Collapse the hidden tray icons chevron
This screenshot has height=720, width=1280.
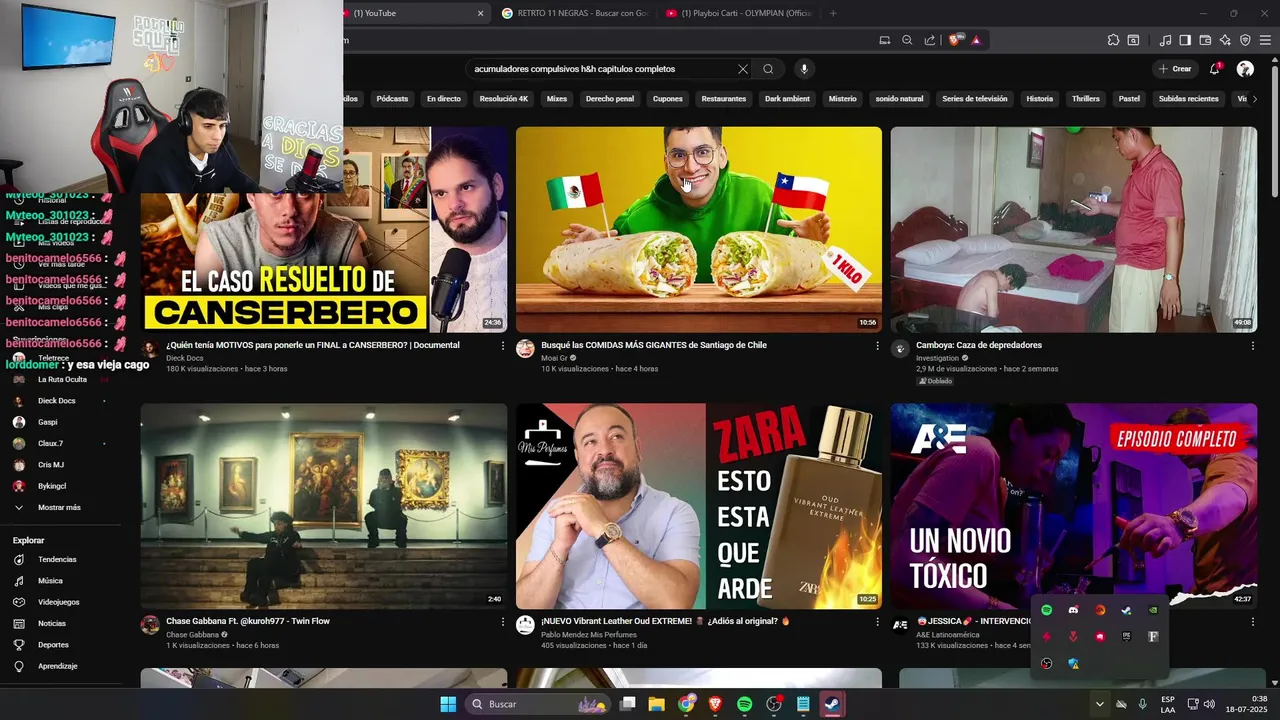click(x=1099, y=704)
